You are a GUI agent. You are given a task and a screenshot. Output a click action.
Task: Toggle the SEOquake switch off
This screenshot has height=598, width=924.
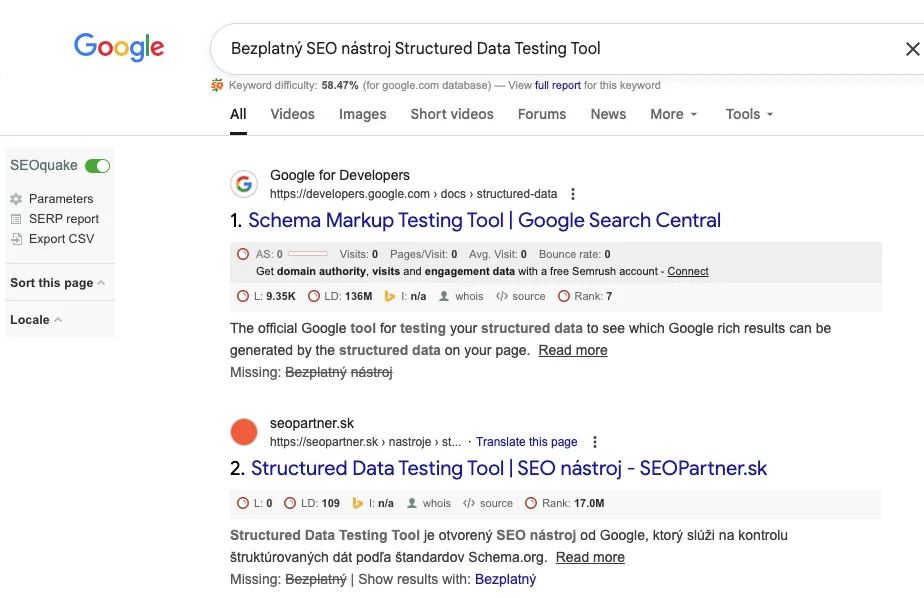[97, 166]
